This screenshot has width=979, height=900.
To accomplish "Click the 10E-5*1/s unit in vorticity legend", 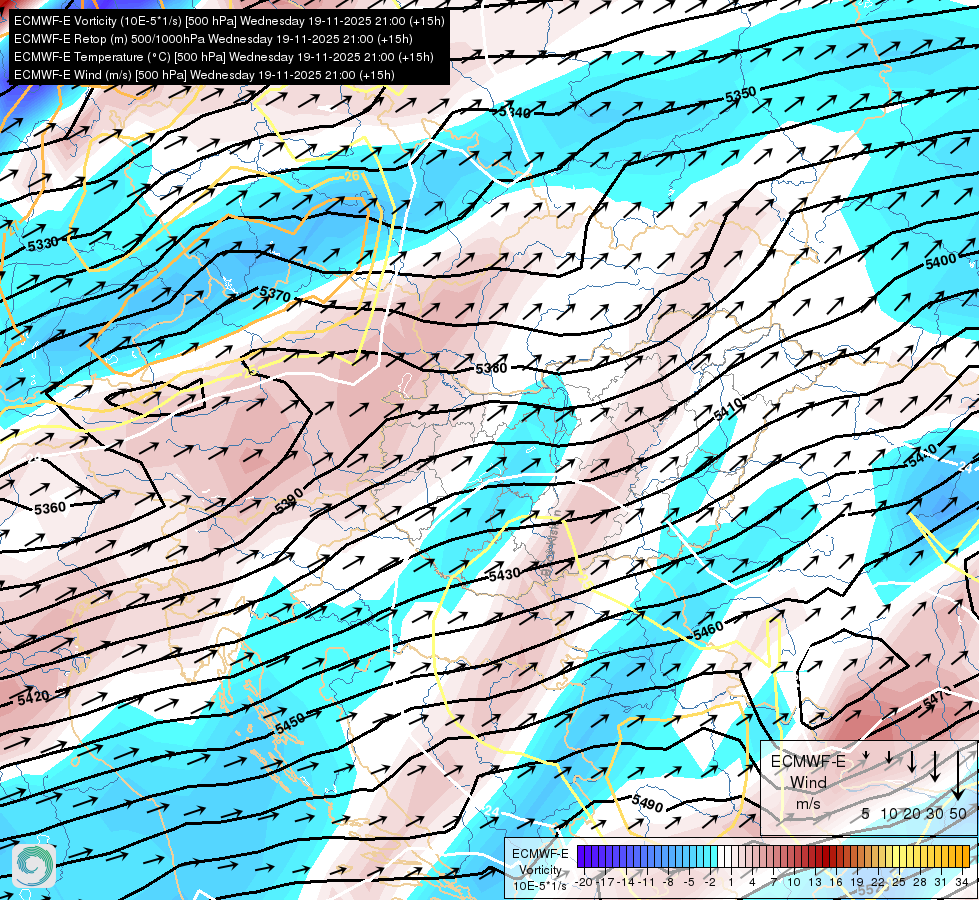I will tap(540, 886).
